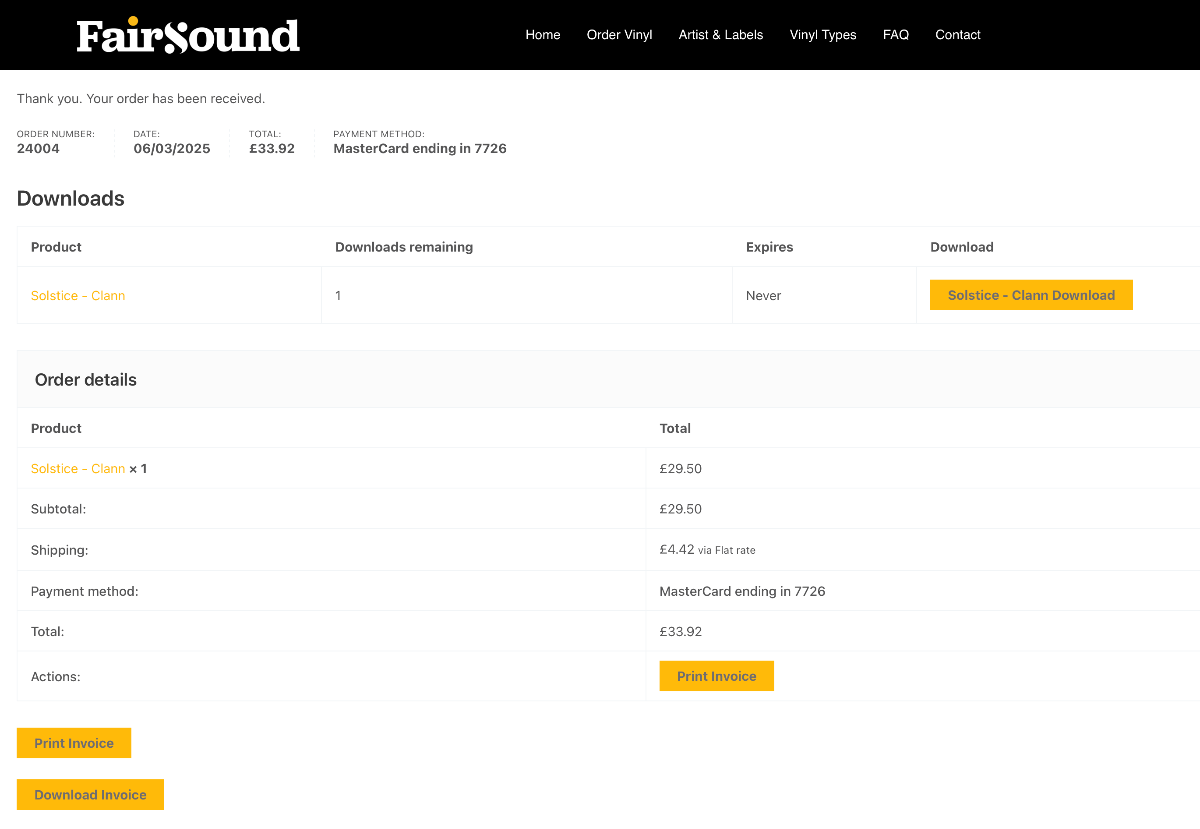
Task: Click the Download column header
Action: pyautogui.click(x=962, y=247)
